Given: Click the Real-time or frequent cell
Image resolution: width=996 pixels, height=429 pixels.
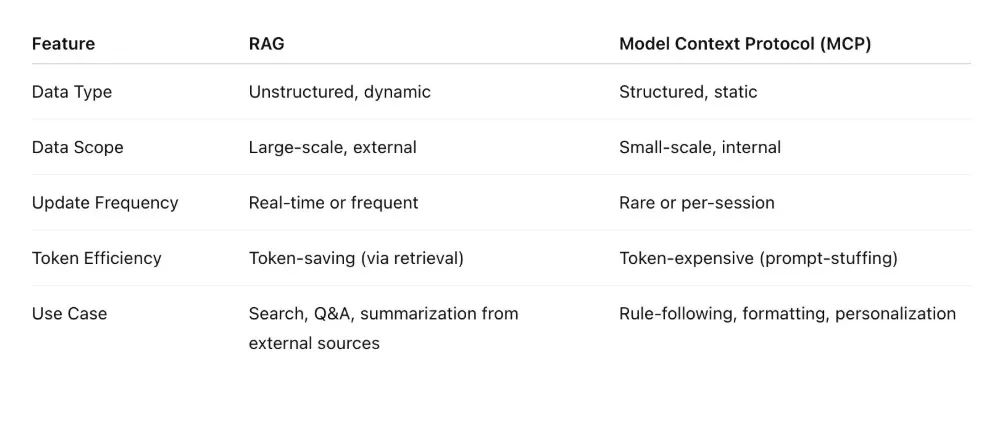Looking at the screenshot, I should 333,203.
